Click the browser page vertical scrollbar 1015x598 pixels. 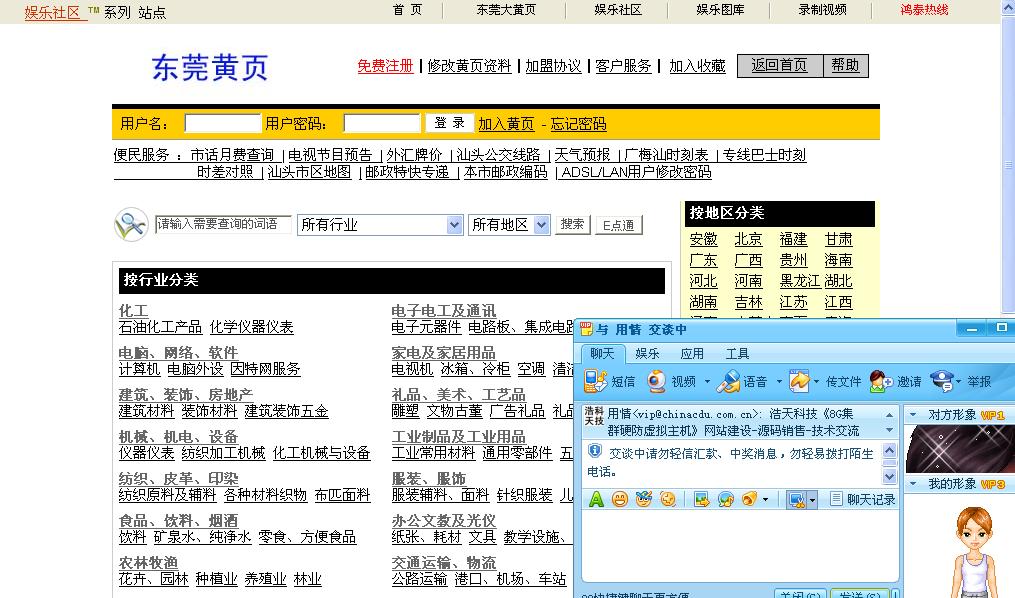coord(1008,165)
